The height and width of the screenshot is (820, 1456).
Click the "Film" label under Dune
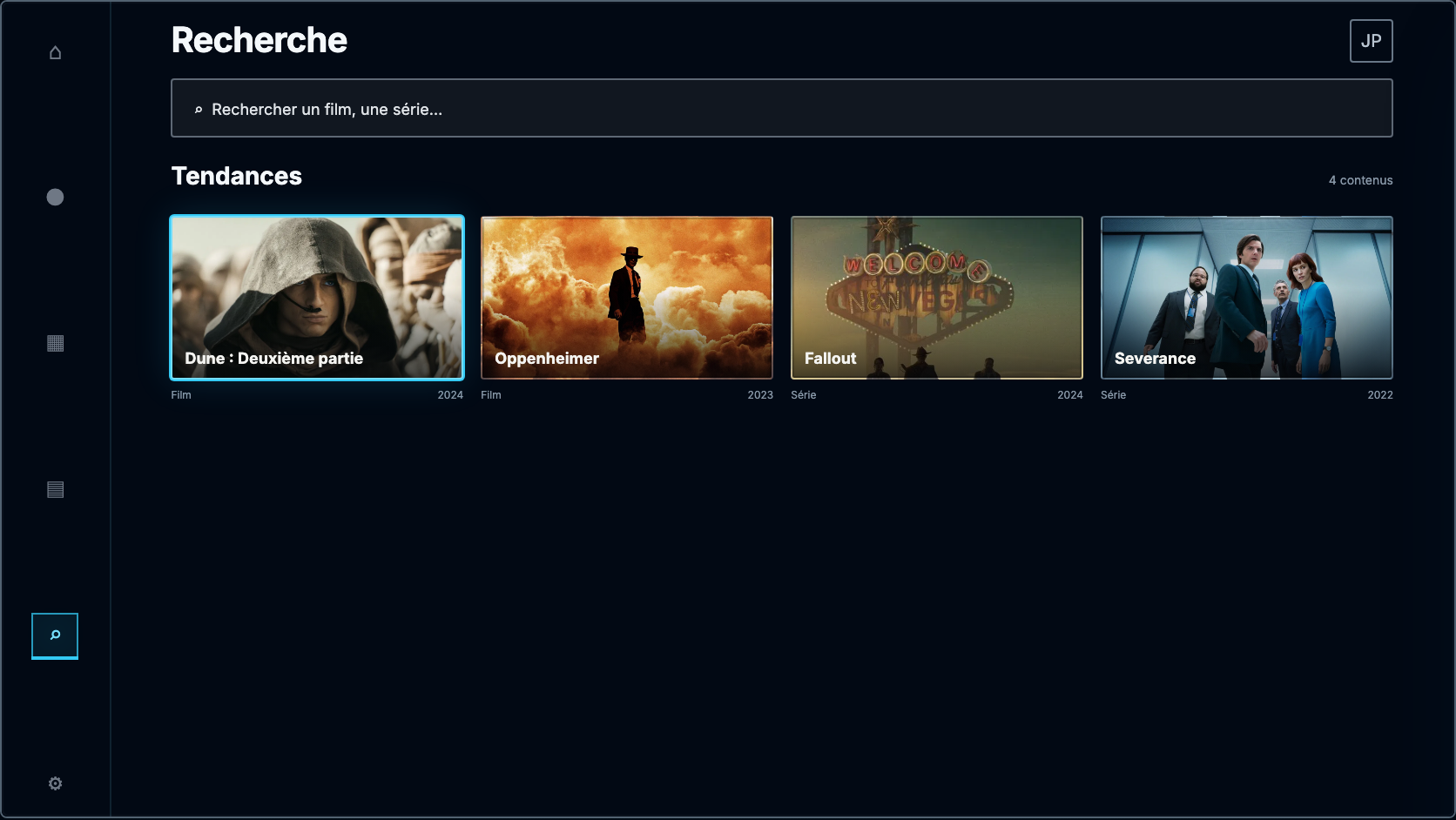tap(181, 395)
